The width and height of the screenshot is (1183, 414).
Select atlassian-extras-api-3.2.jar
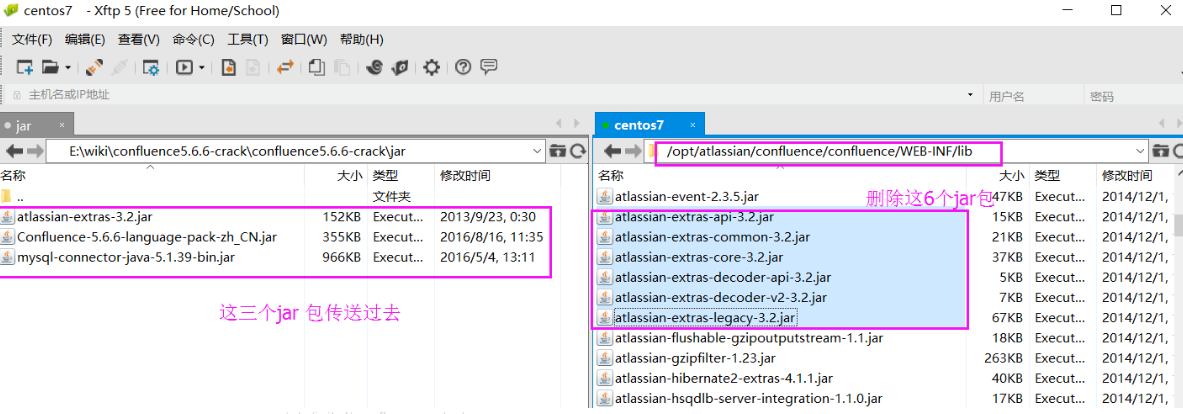[x=882, y=217]
